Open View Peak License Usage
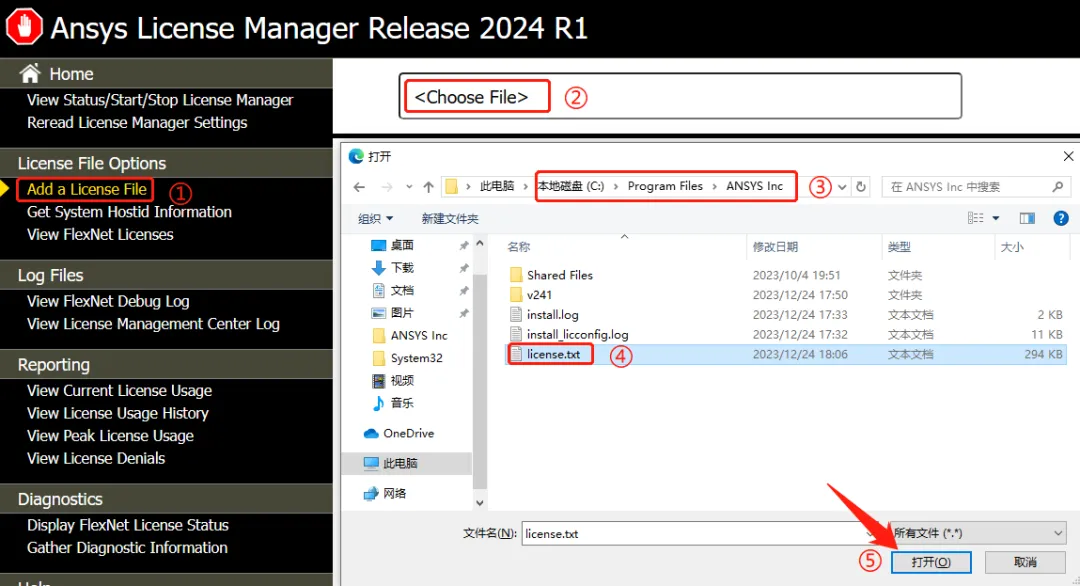Image resolution: width=1080 pixels, height=586 pixels. [x=110, y=436]
